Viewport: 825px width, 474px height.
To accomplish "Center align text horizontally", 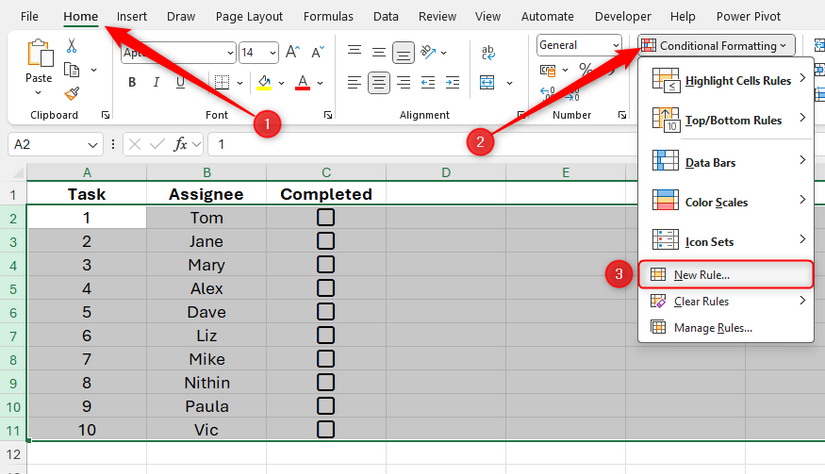I will pos(379,83).
